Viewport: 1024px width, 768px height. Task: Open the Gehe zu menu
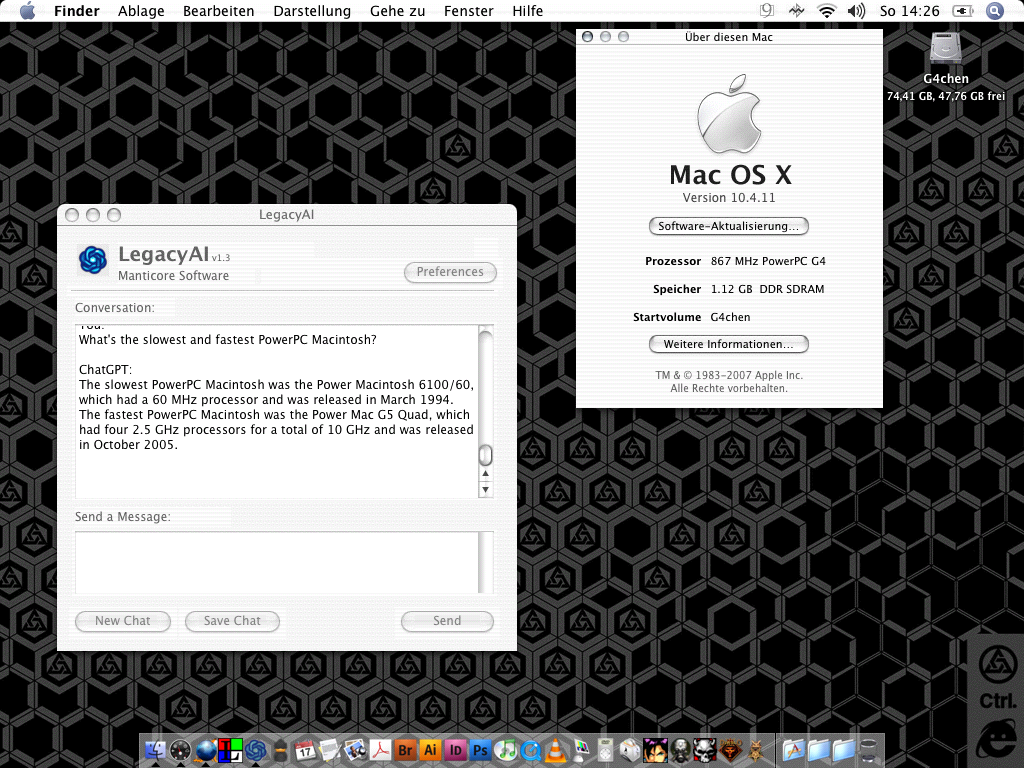398,11
